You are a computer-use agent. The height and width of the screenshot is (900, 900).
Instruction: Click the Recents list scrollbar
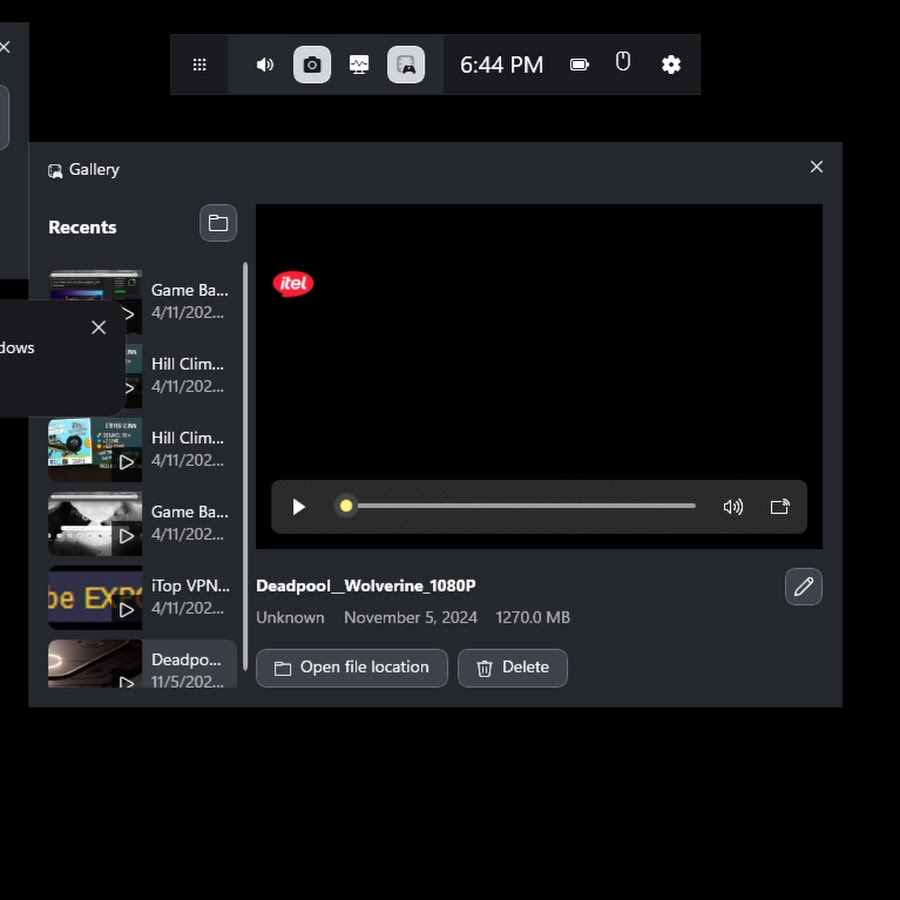245,465
